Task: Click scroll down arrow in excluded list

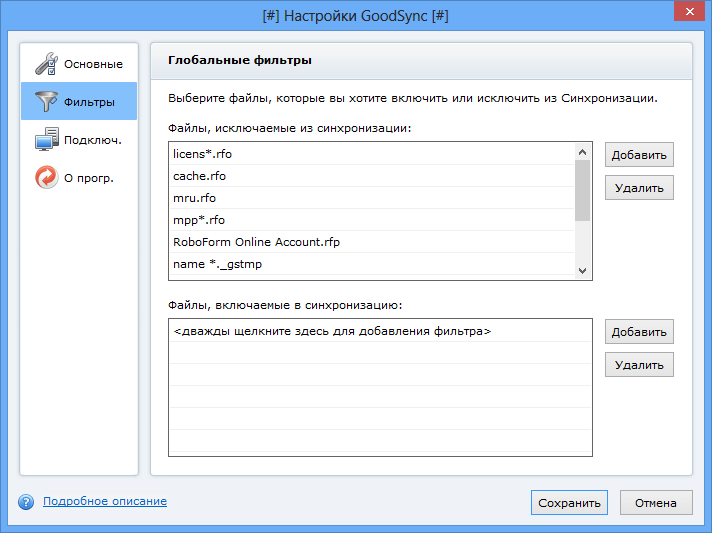Action: (583, 271)
